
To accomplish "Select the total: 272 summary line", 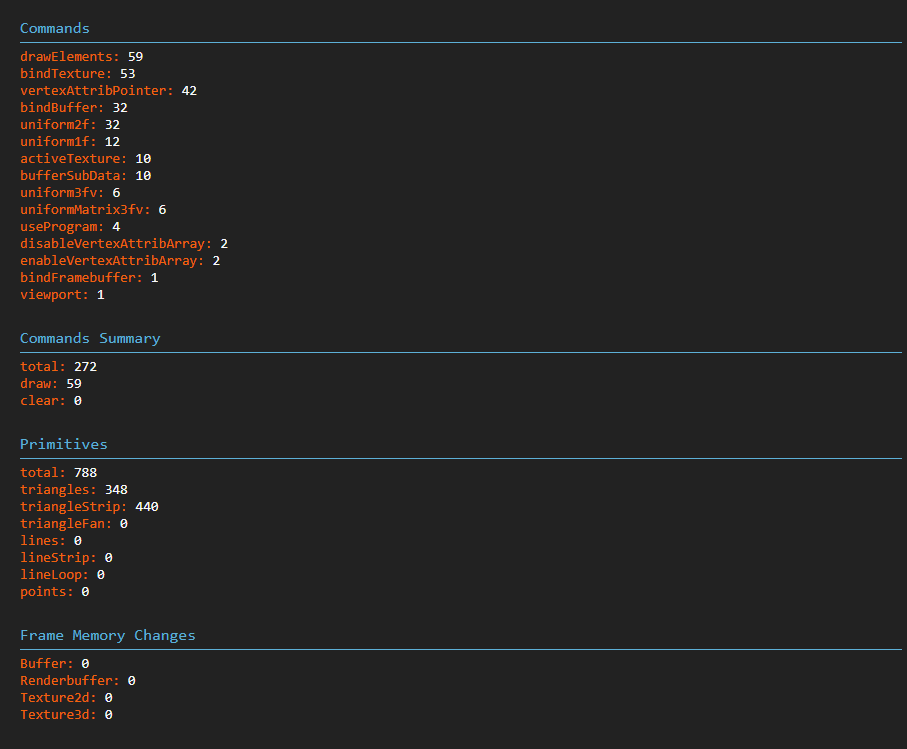I will pos(58,367).
